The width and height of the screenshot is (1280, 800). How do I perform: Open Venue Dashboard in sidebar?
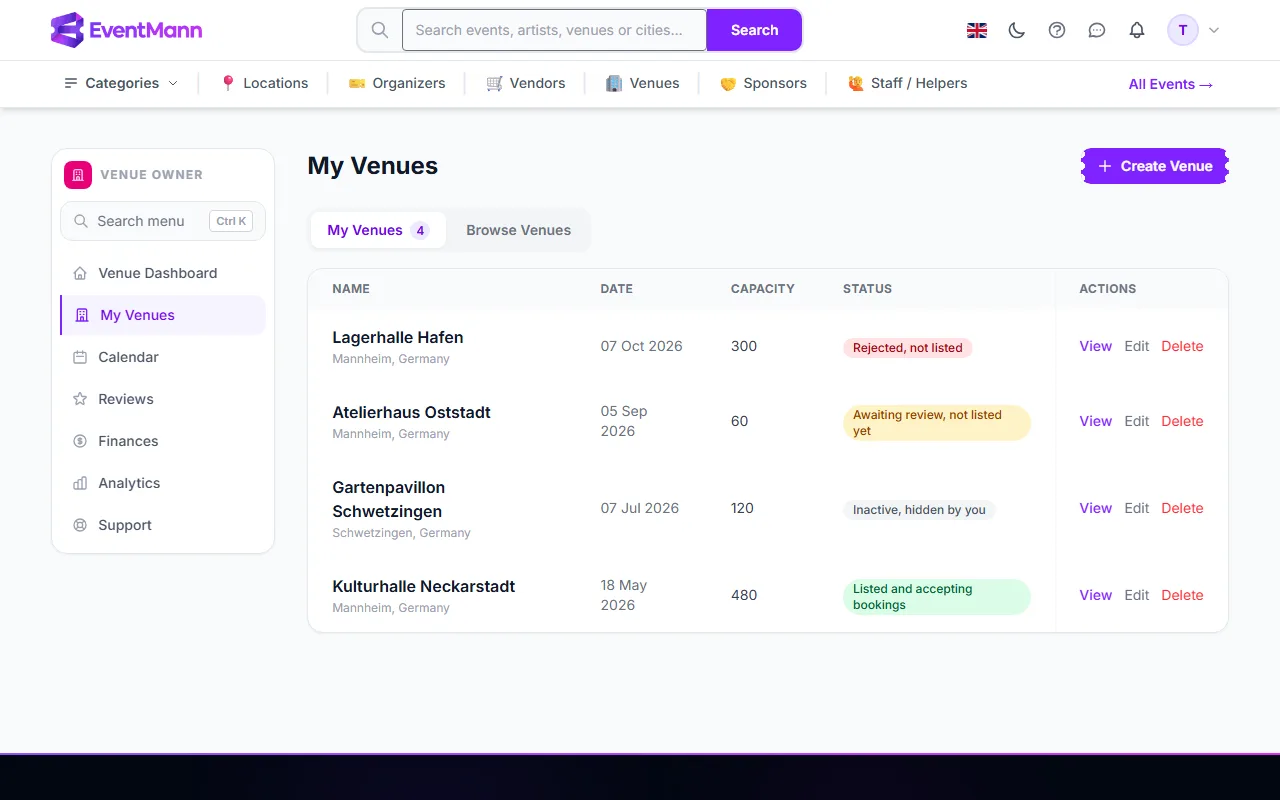pos(163,273)
